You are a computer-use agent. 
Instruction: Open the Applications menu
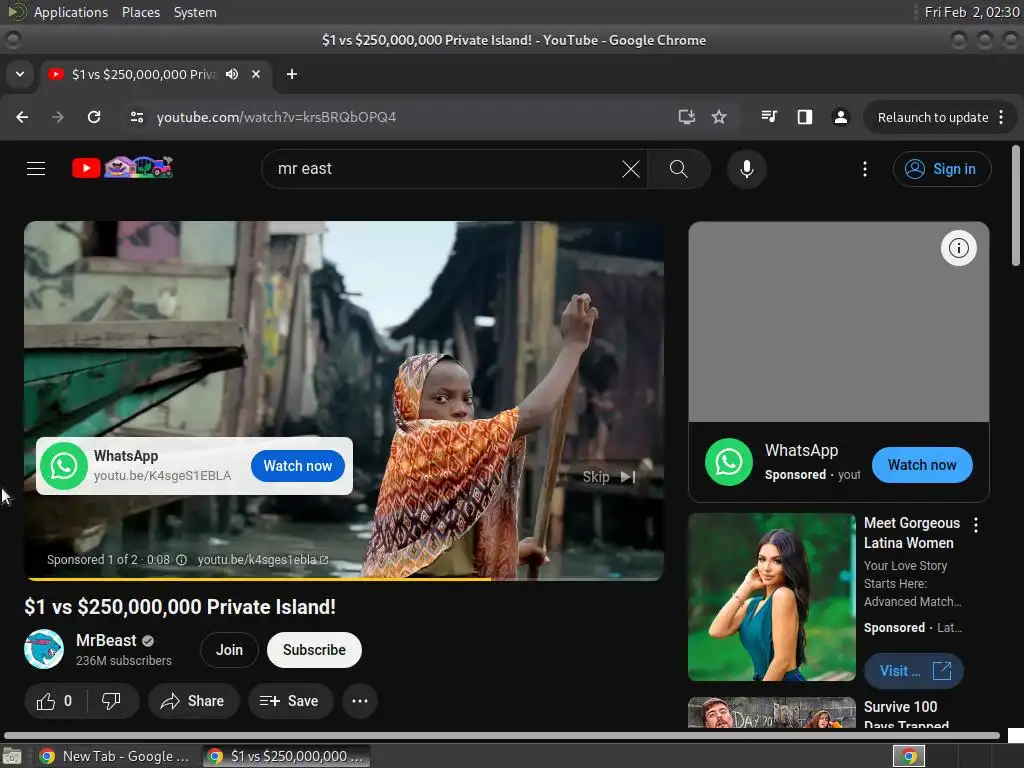71,12
